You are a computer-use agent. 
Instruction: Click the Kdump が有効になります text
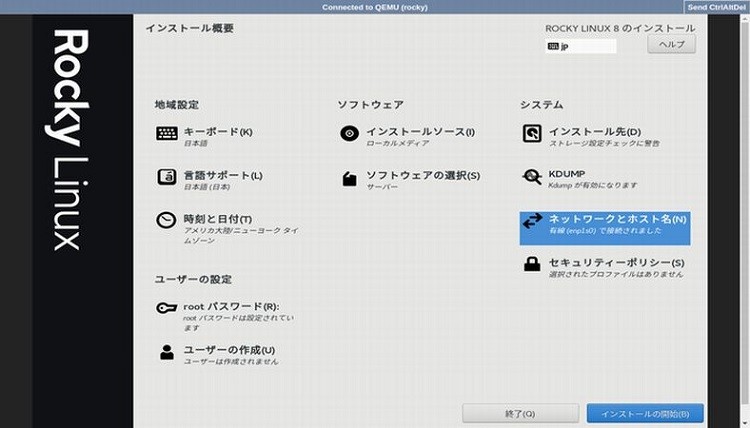[593, 185]
